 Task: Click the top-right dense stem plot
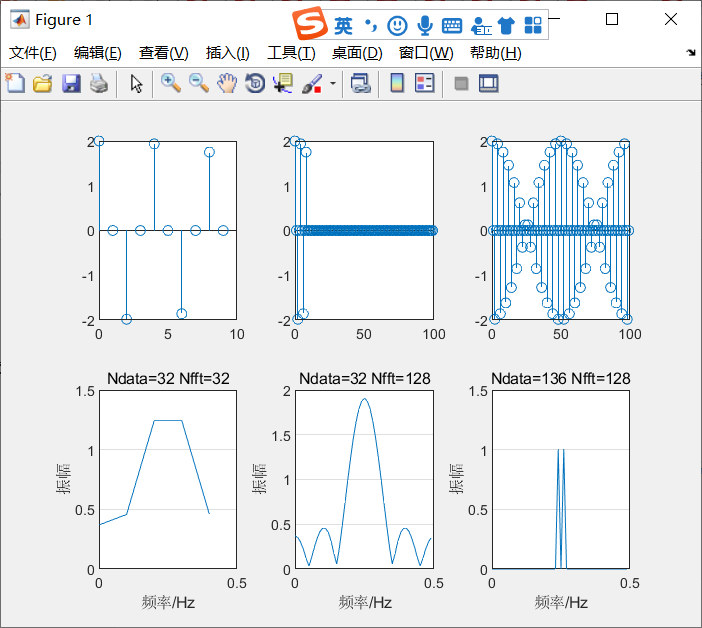pos(561,230)
